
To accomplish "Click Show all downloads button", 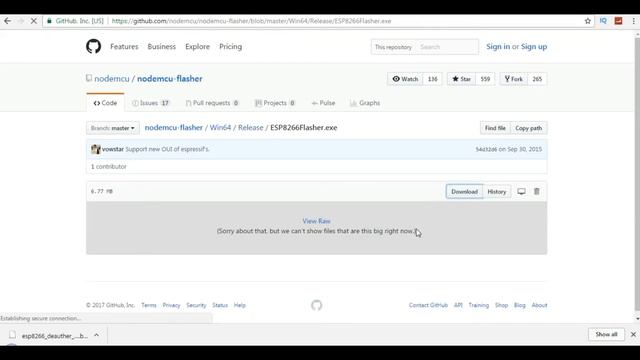I will click(606, 334).
